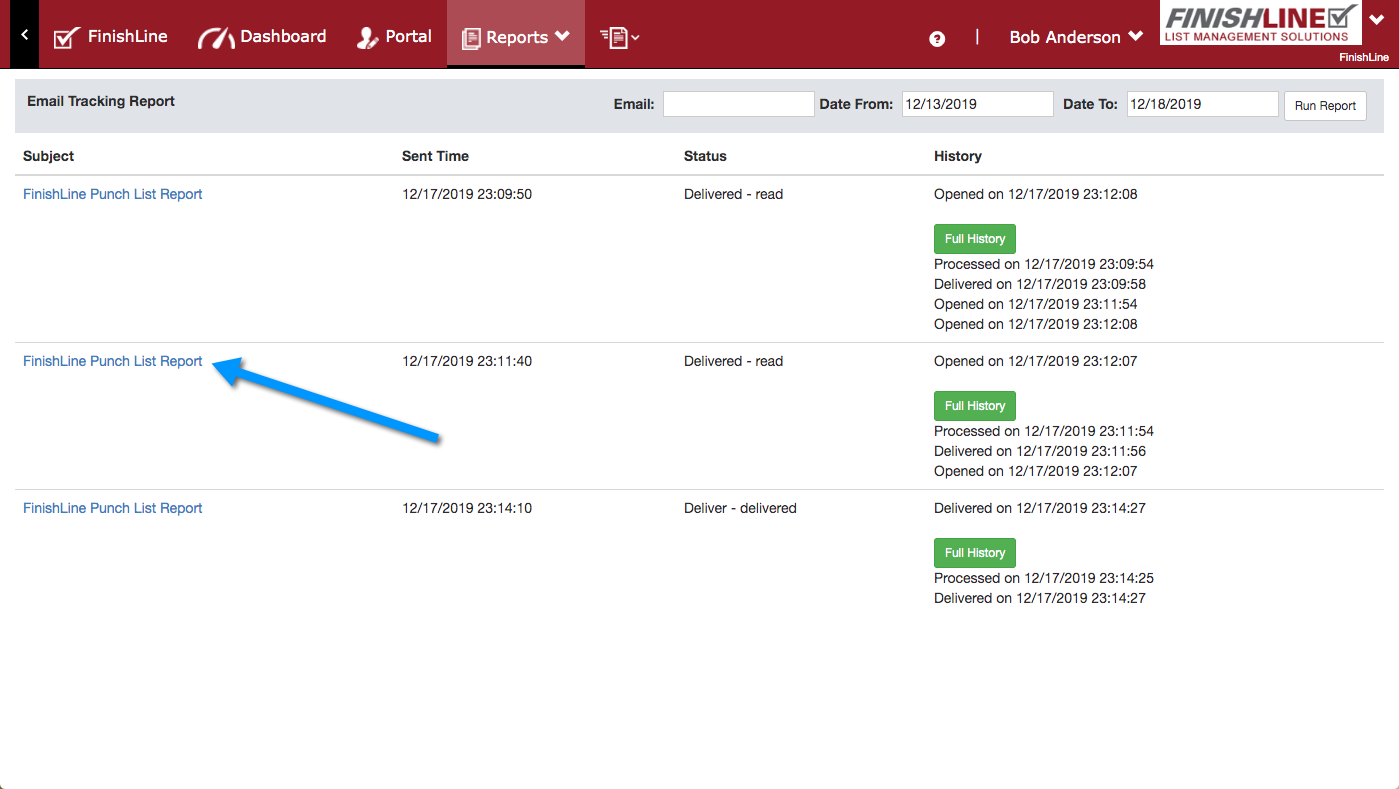Show Full History for the 23:09:50 email
This screenshot has height=789, width=1399.
(x=974, y=239)
